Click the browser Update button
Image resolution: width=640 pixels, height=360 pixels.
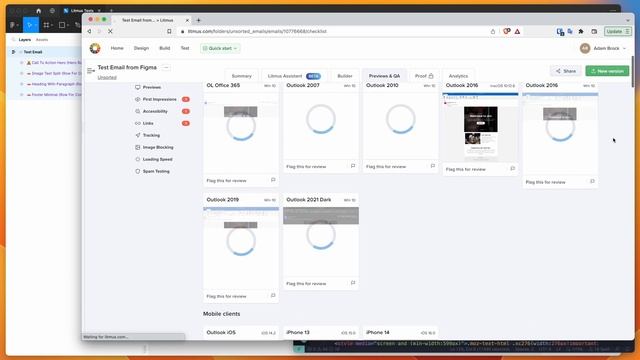coord(618,31)
